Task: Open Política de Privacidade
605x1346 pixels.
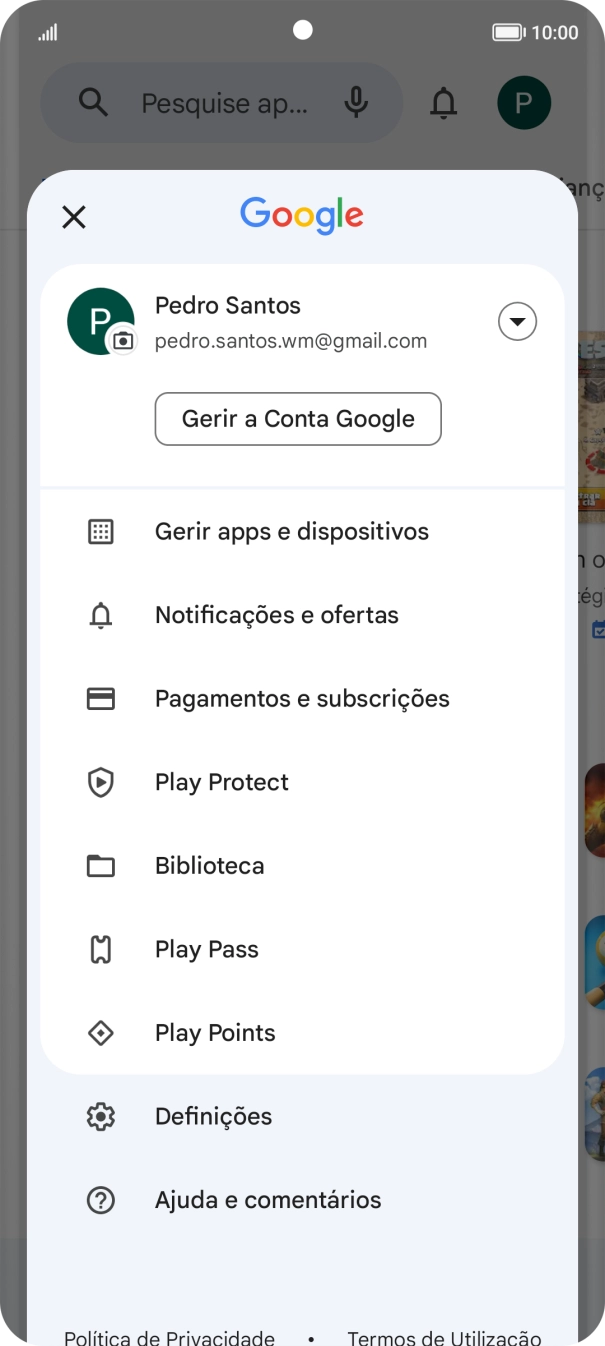Action: (169, 1336)
